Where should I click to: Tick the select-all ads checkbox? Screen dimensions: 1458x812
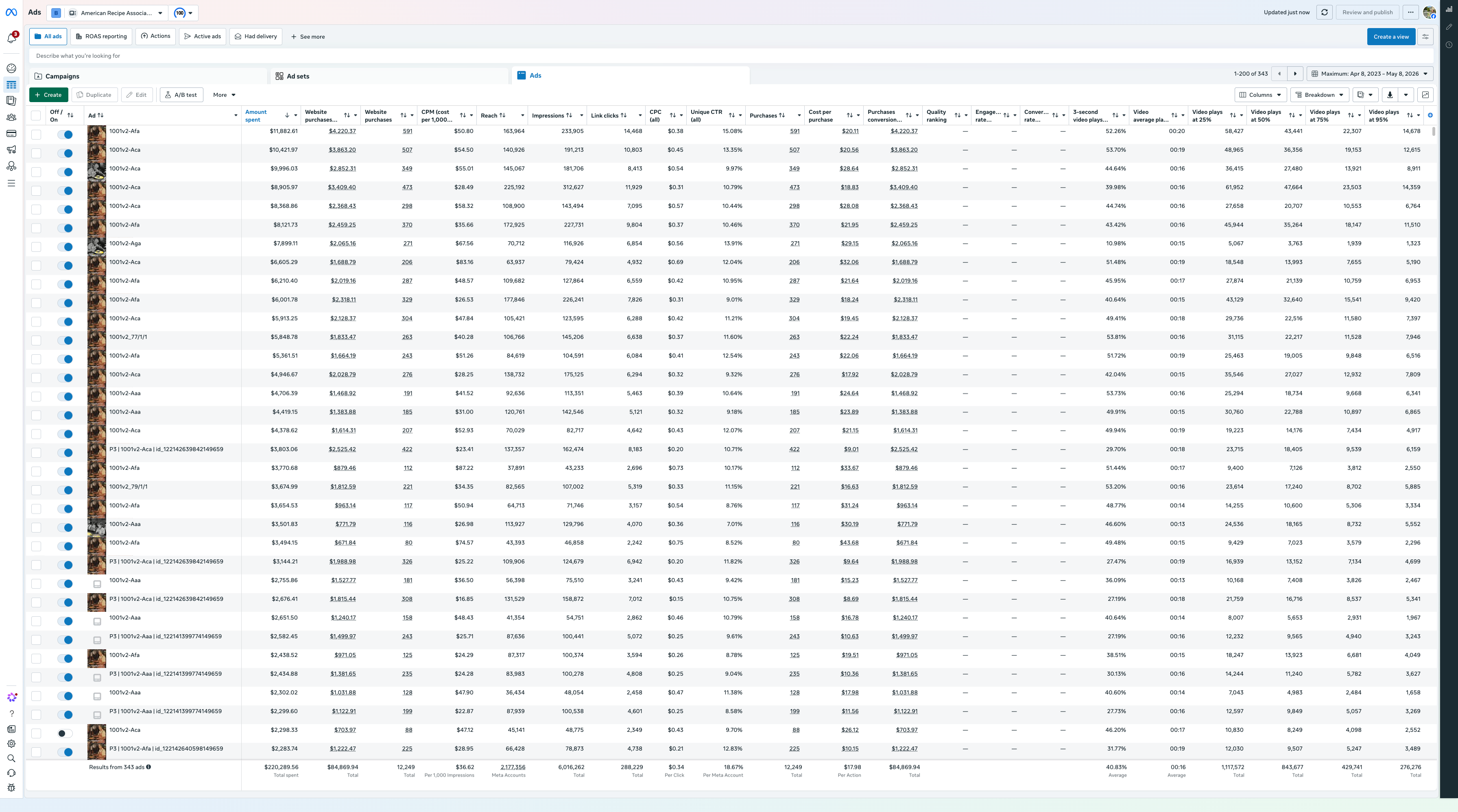coord(36,116)
